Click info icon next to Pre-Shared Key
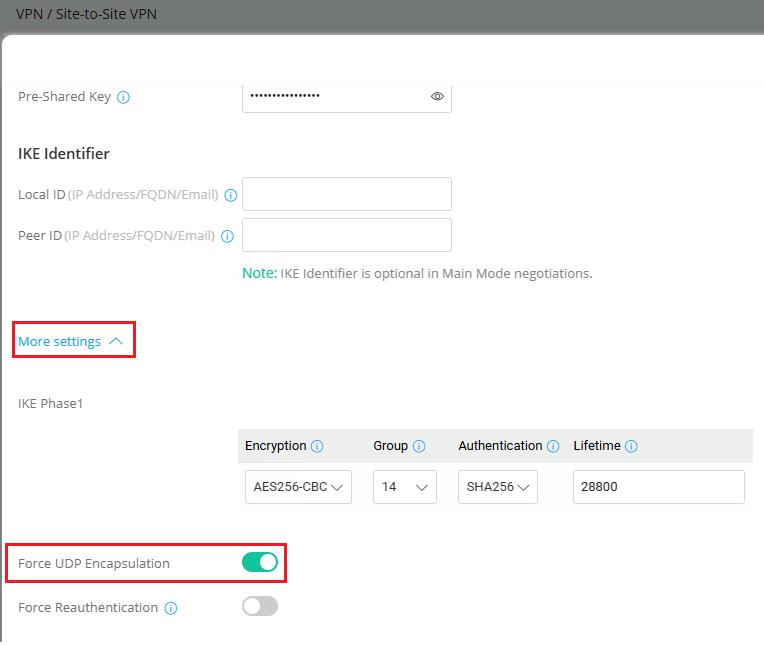This screenshot has height=645, width=764. (124, 97)
